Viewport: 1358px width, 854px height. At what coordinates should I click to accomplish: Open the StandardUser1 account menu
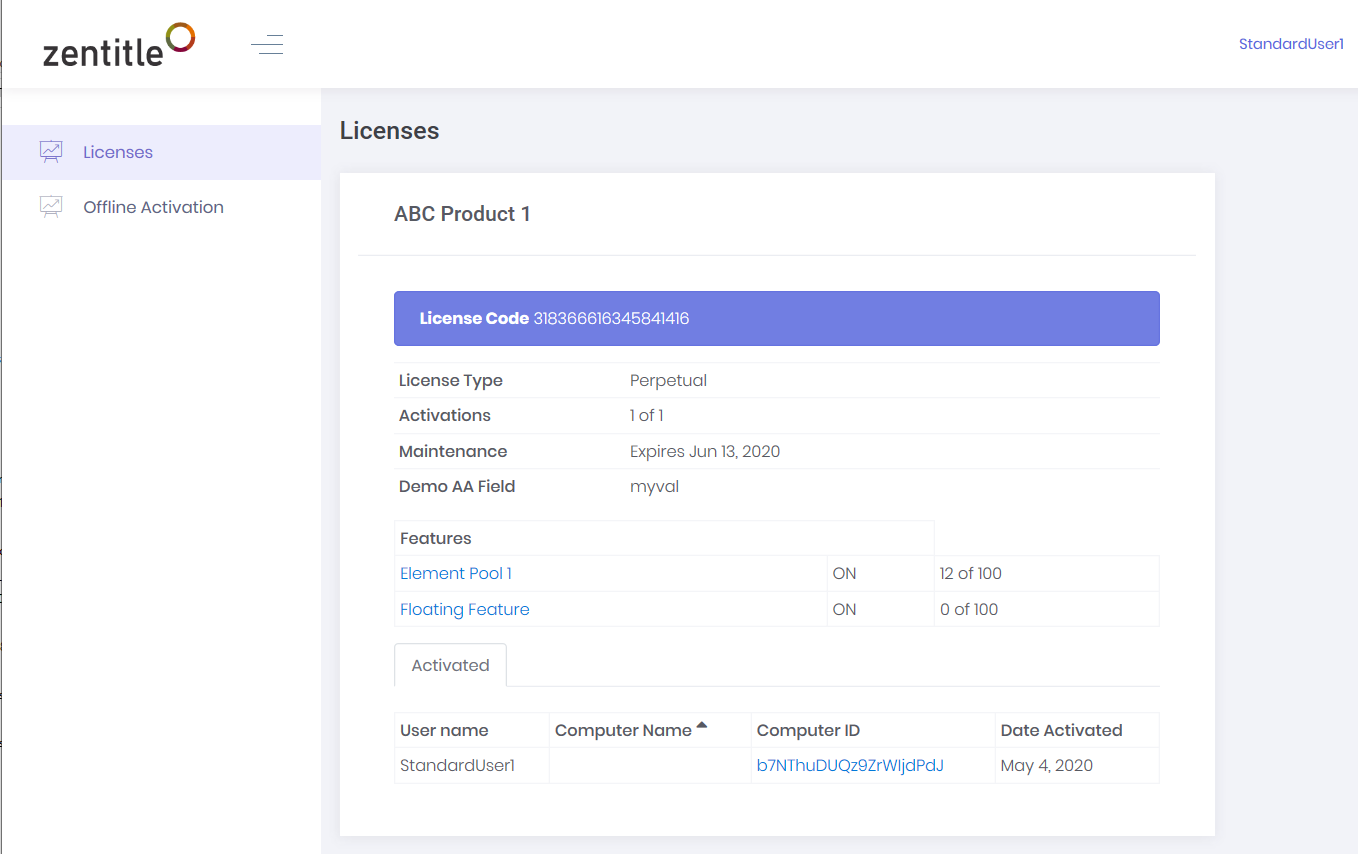coord(1290,44)
